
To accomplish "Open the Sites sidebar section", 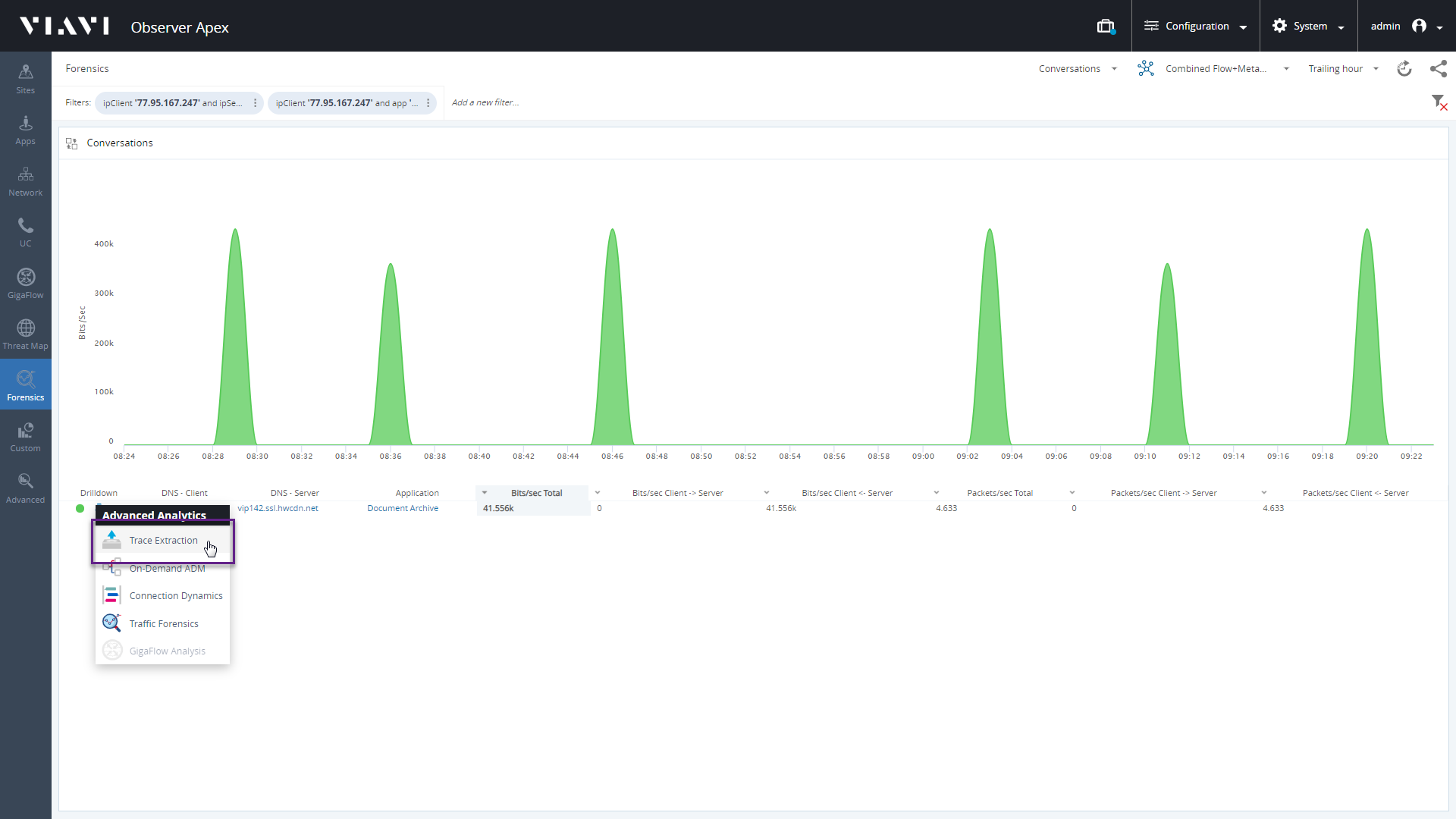I will (26, 78).
